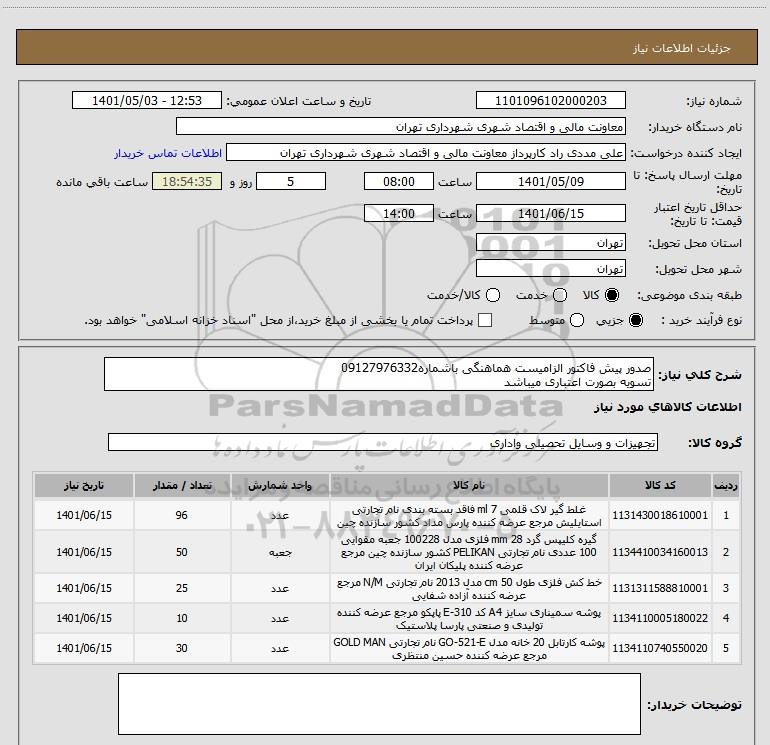Image resolution: width=770 pixels, height=745 pixels.
Task: Click the goods group field تجهیزات و وسایل تحصیلی
Action: [383, 442]
